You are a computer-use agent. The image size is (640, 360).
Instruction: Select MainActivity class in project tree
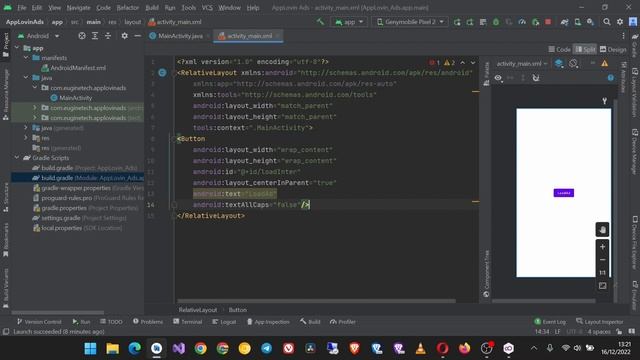click(x=71, y=98)
